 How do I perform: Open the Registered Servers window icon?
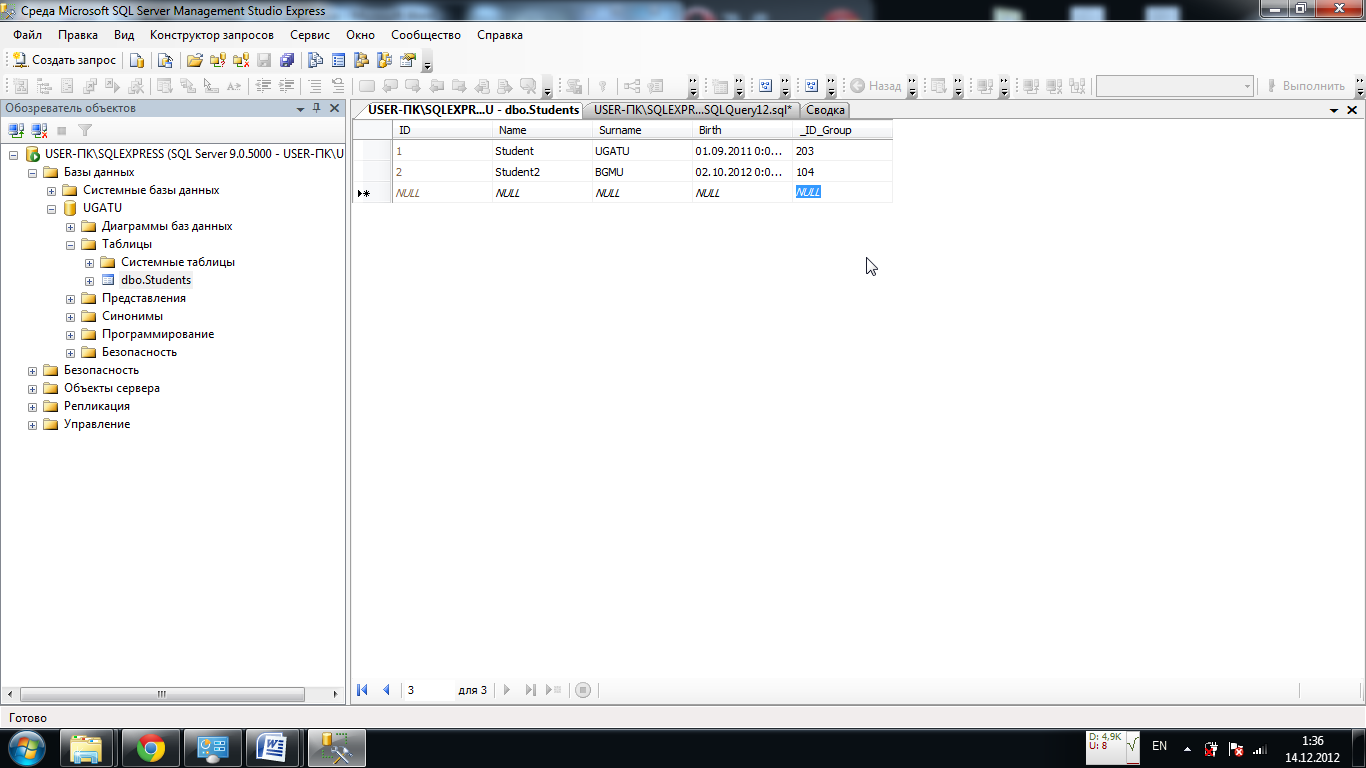click(315, 60)
